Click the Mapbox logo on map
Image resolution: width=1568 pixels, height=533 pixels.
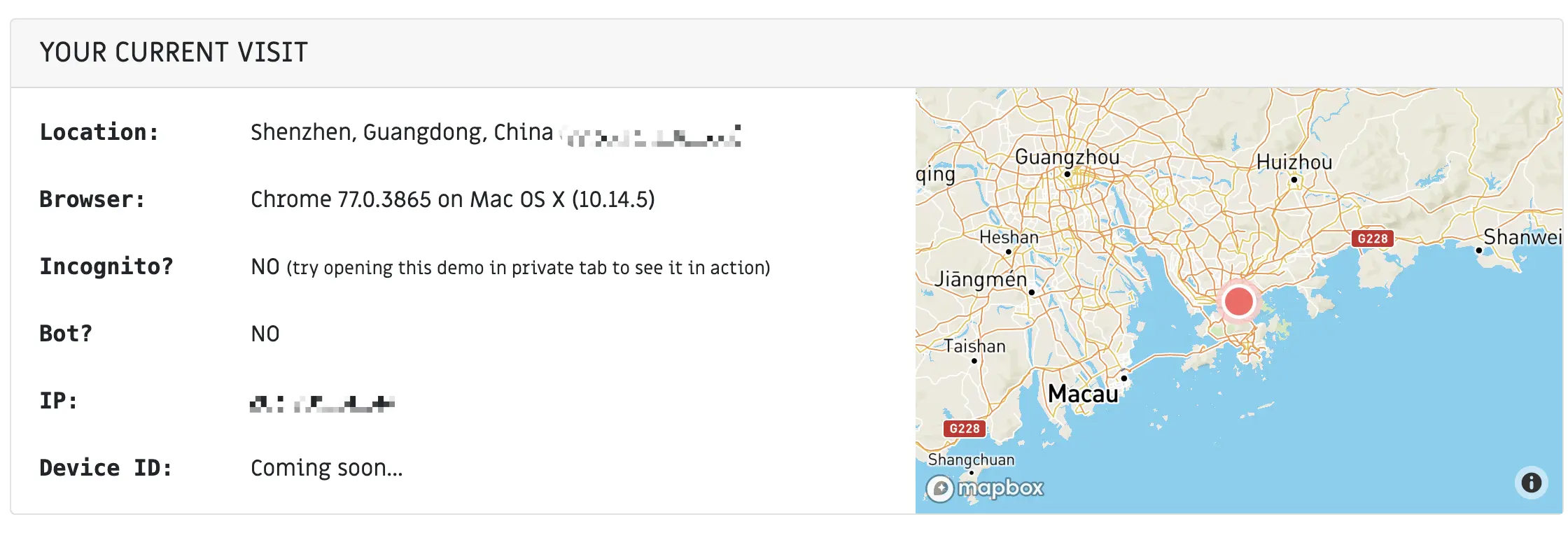pyautogui.click(x=986, y=488)
